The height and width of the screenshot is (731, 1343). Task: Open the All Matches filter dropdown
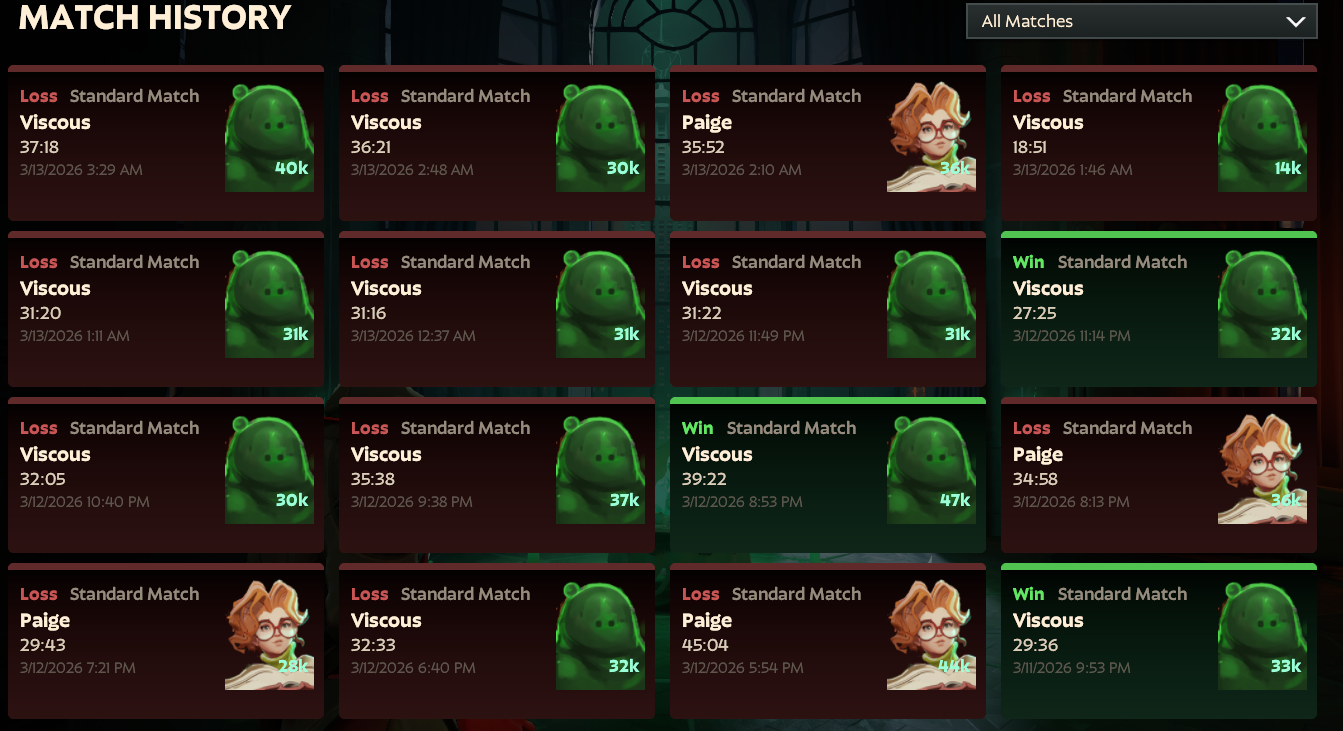coord(1141,21)
